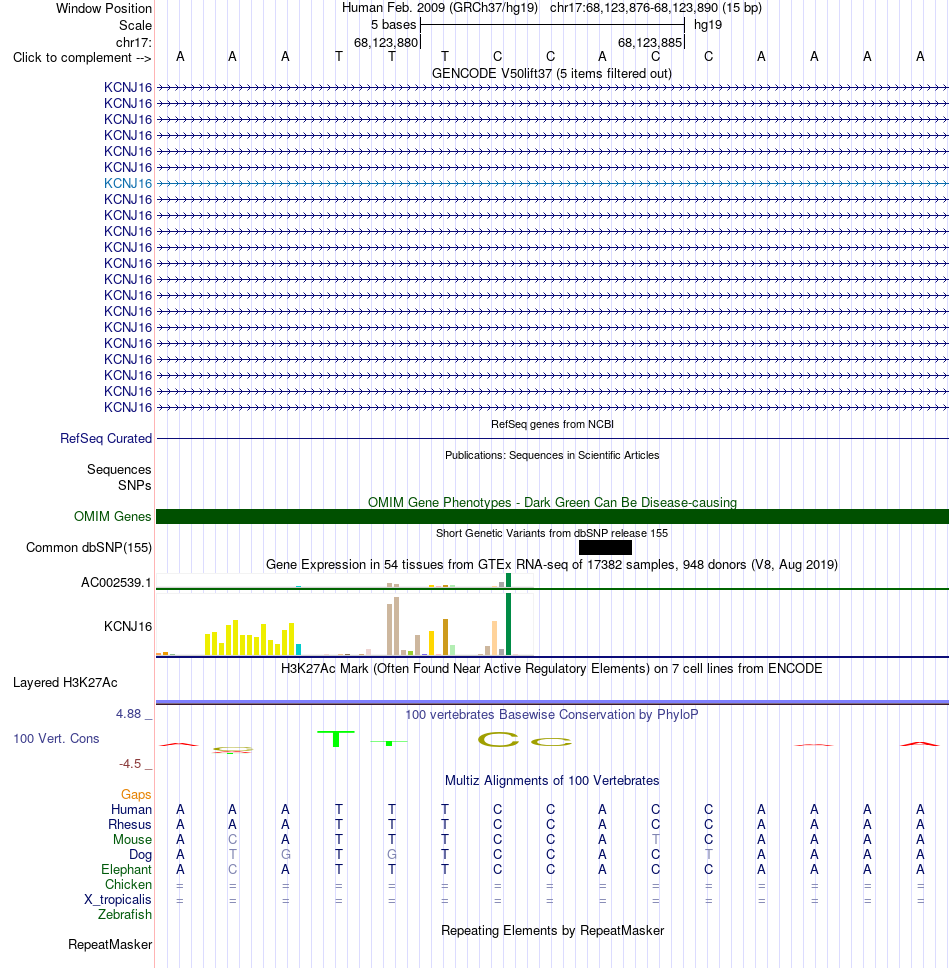This screenshot has width=950, height=968.
Task: Click the 'RefSeq Curated' track label
Action: [106, 438]
